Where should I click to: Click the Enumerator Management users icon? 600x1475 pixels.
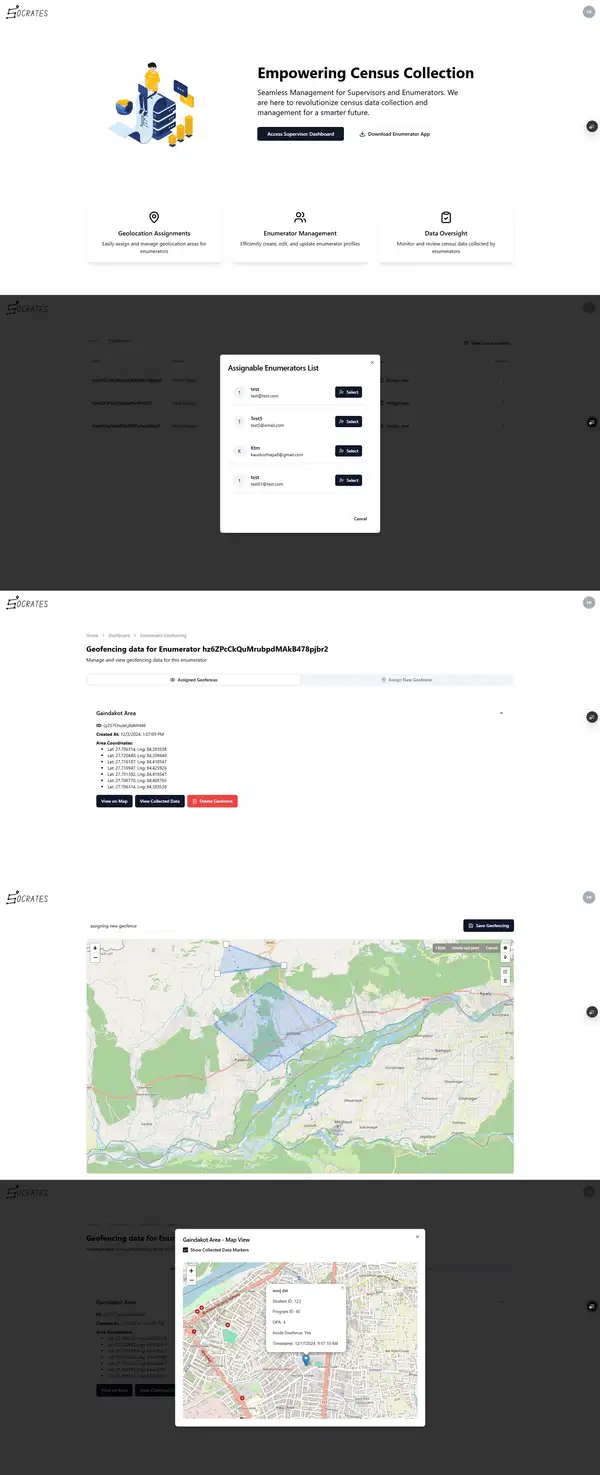pos(300,217)
